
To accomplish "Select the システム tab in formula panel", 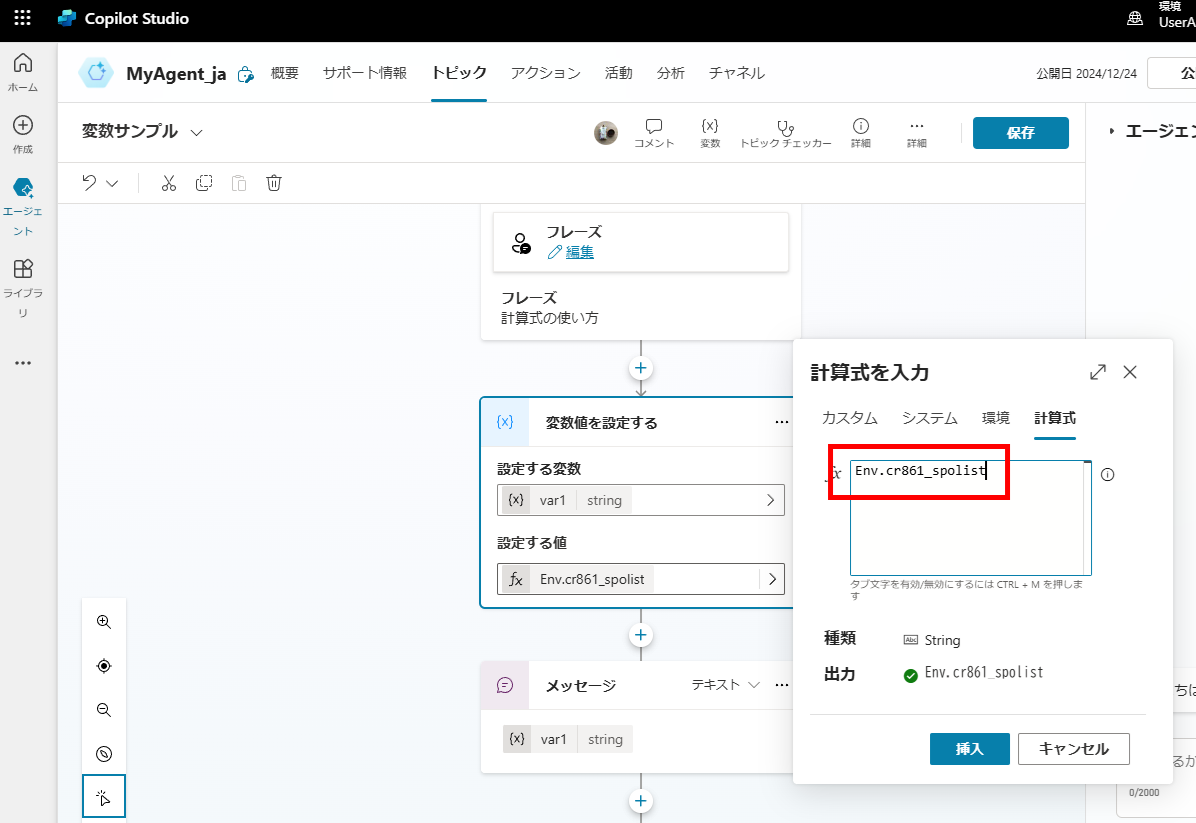I will tap(929, 418).
